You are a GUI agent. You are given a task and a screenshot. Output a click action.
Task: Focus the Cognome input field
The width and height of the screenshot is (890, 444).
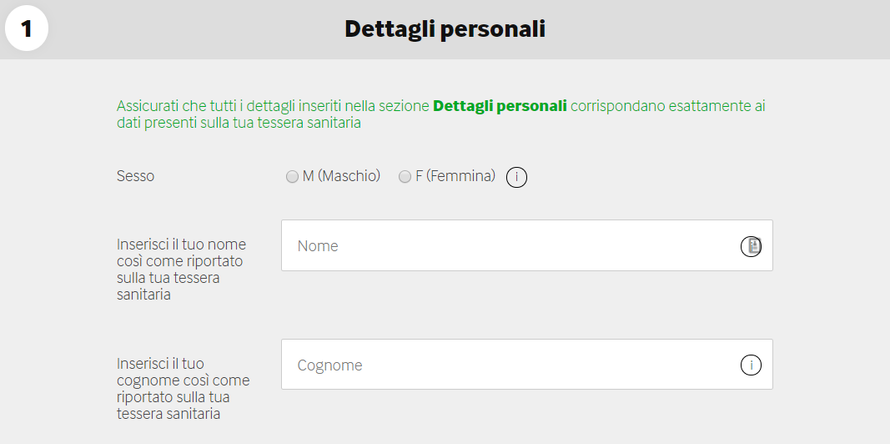527,365
